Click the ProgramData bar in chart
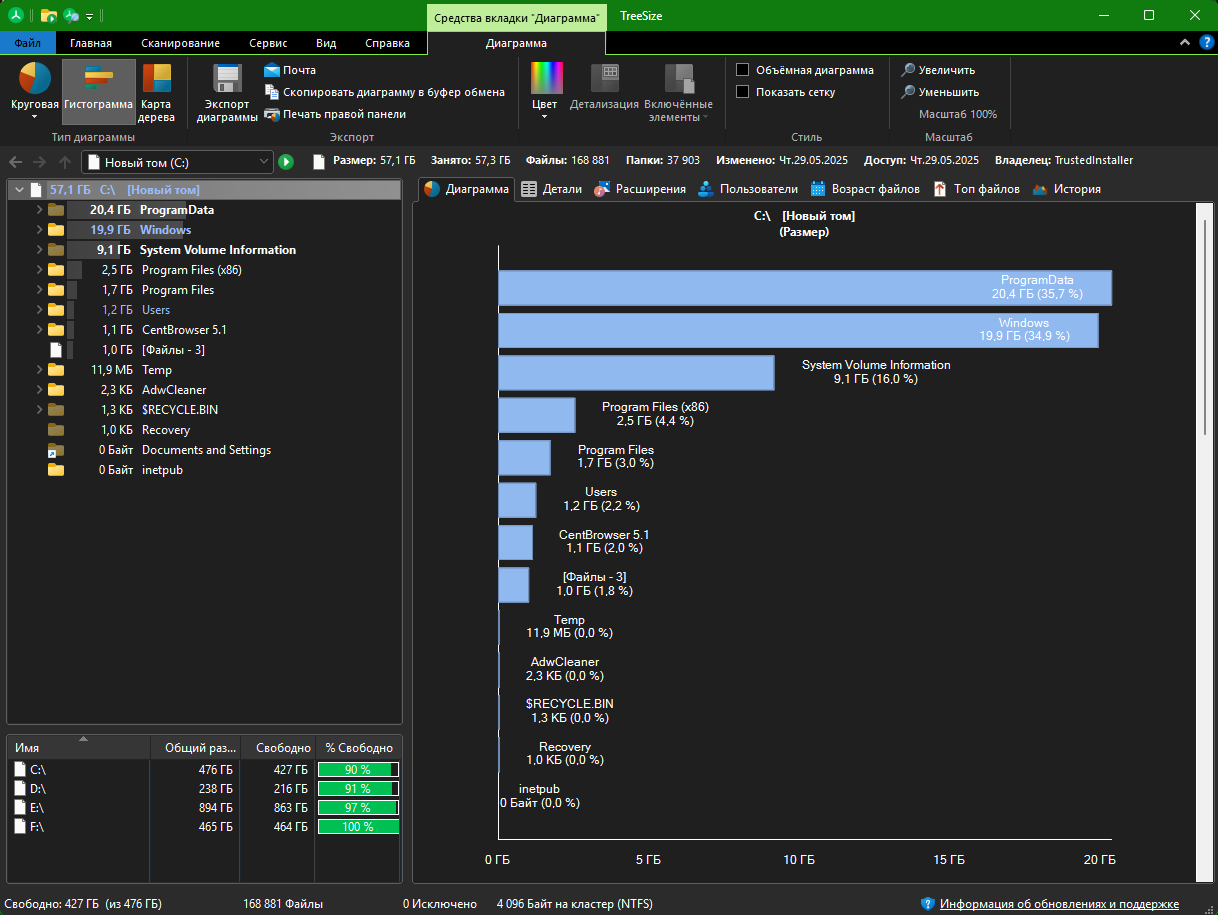 click(805, 288)
